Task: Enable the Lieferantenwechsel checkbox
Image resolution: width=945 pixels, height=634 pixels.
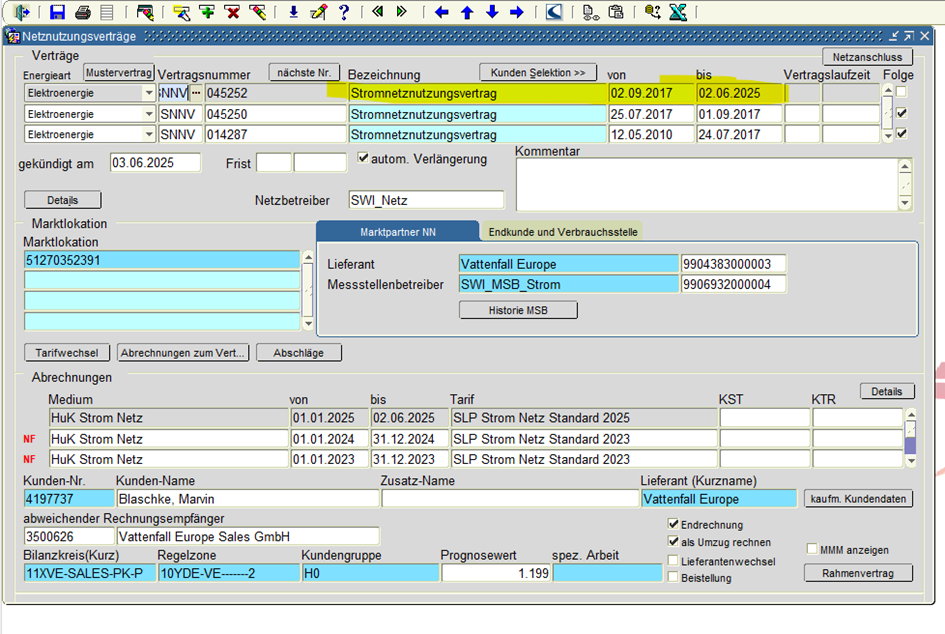Action: tap(673, 561)
